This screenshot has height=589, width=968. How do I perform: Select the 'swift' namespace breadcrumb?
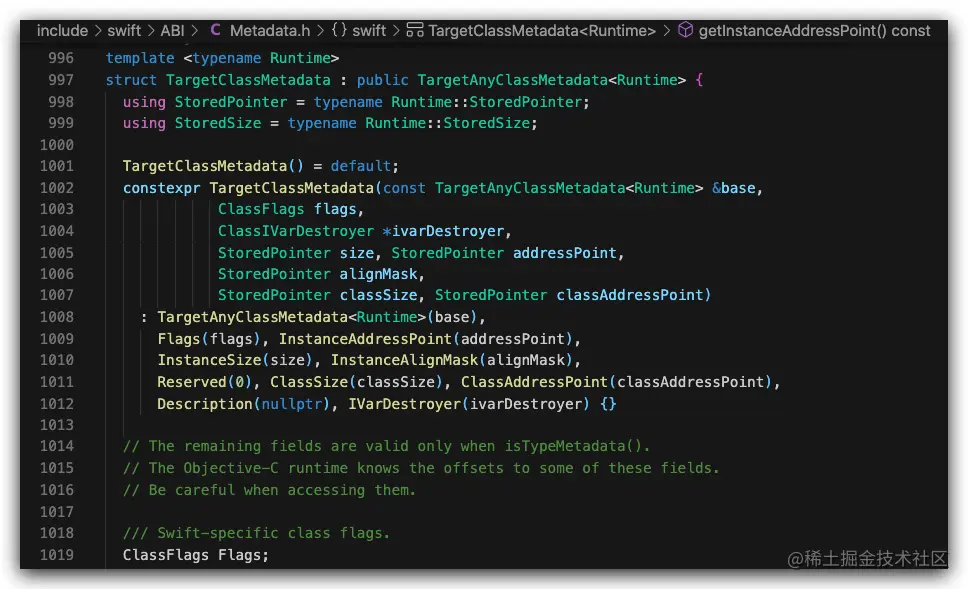click(x=369, y=30)
